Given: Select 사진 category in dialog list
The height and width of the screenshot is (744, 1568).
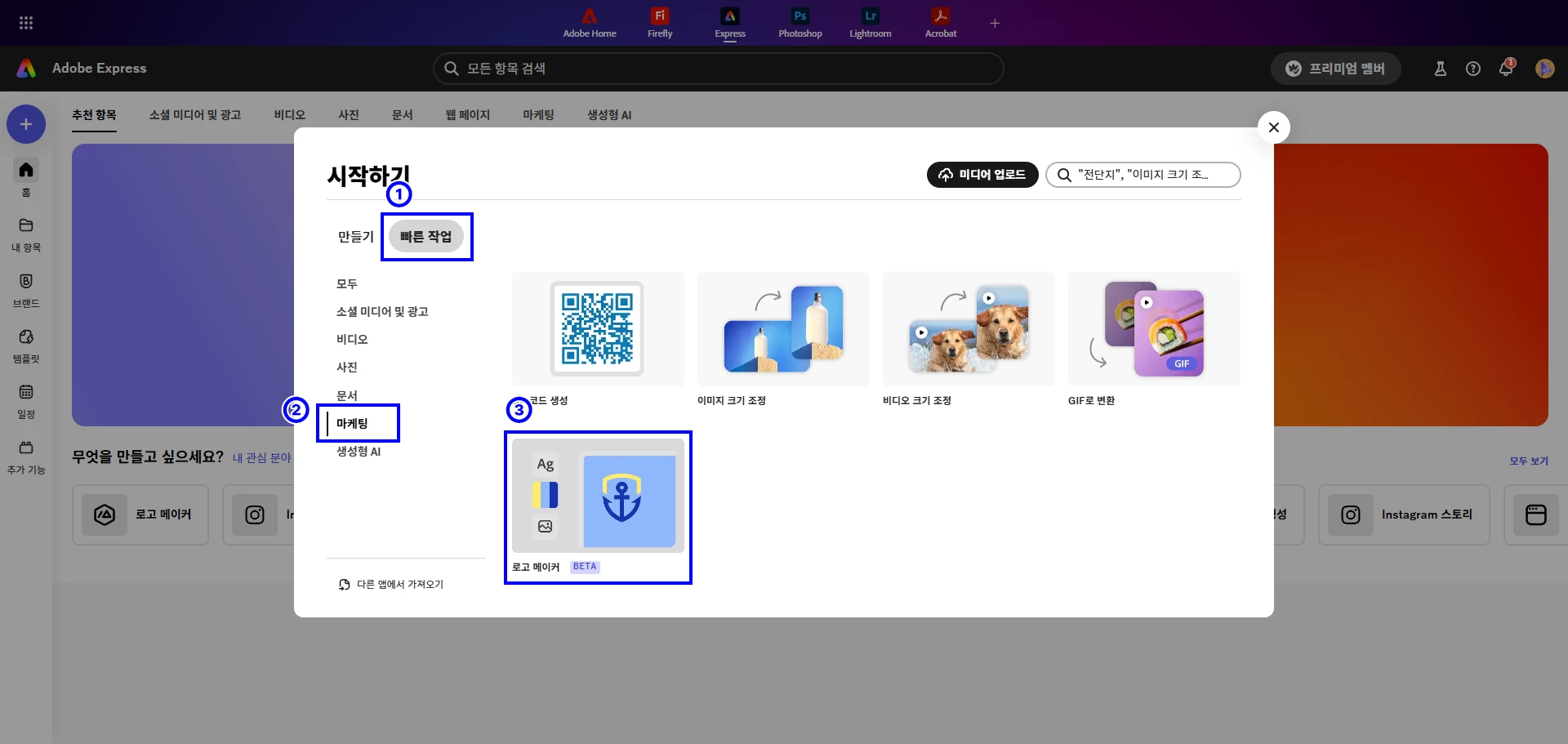Looking at the screenshot, I should [x=347, y=368].
